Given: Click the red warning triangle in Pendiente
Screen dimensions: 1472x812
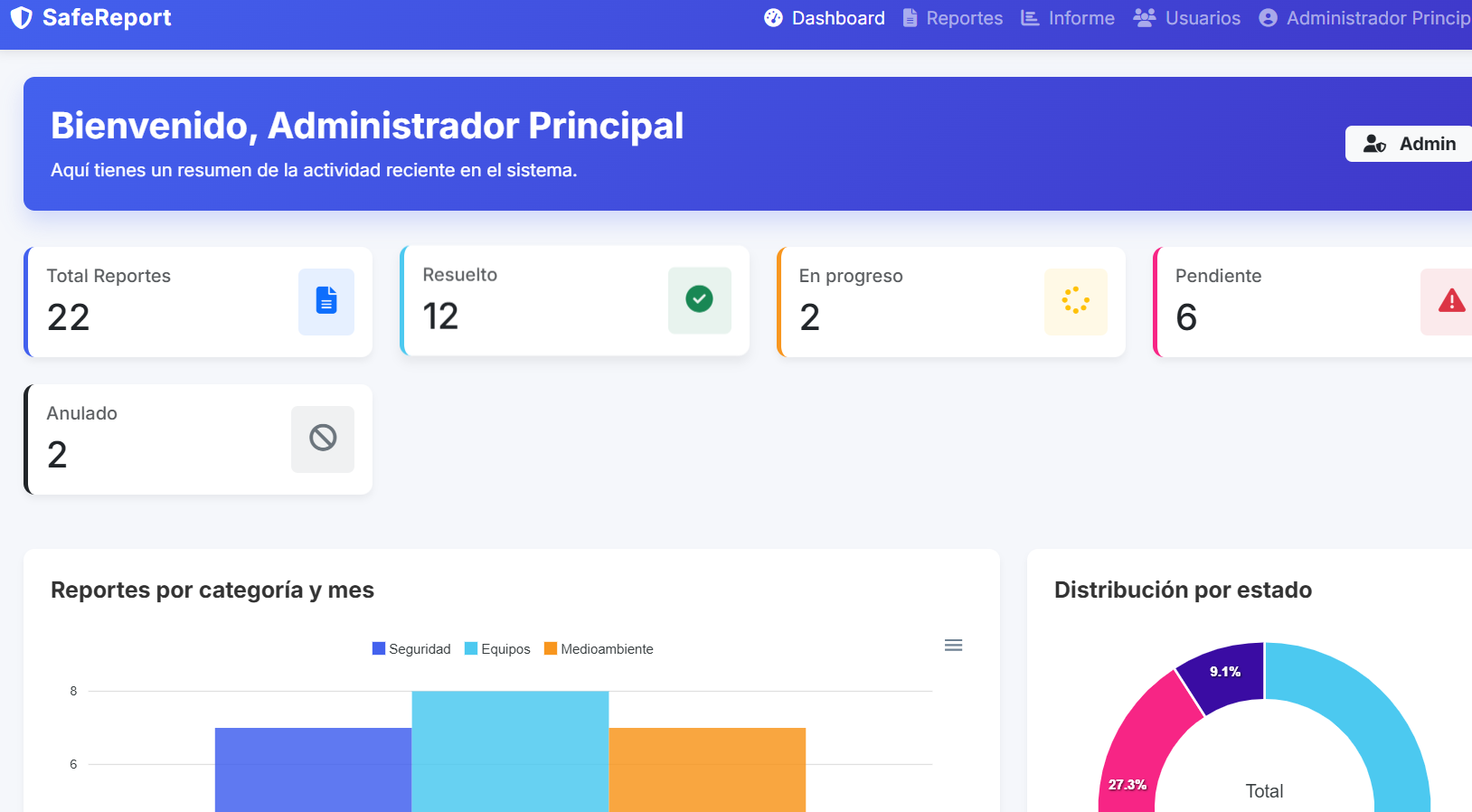Looking at the screenshot, I should (x=1450, y=301).
